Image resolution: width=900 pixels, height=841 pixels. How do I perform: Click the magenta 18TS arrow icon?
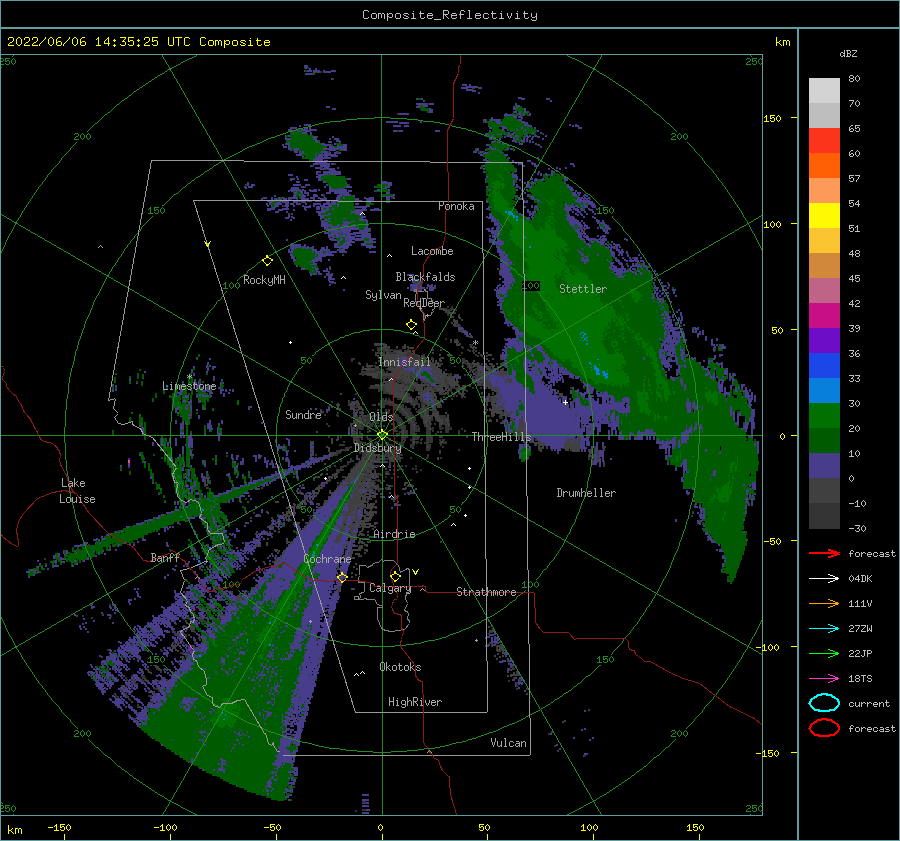[824, 679]
